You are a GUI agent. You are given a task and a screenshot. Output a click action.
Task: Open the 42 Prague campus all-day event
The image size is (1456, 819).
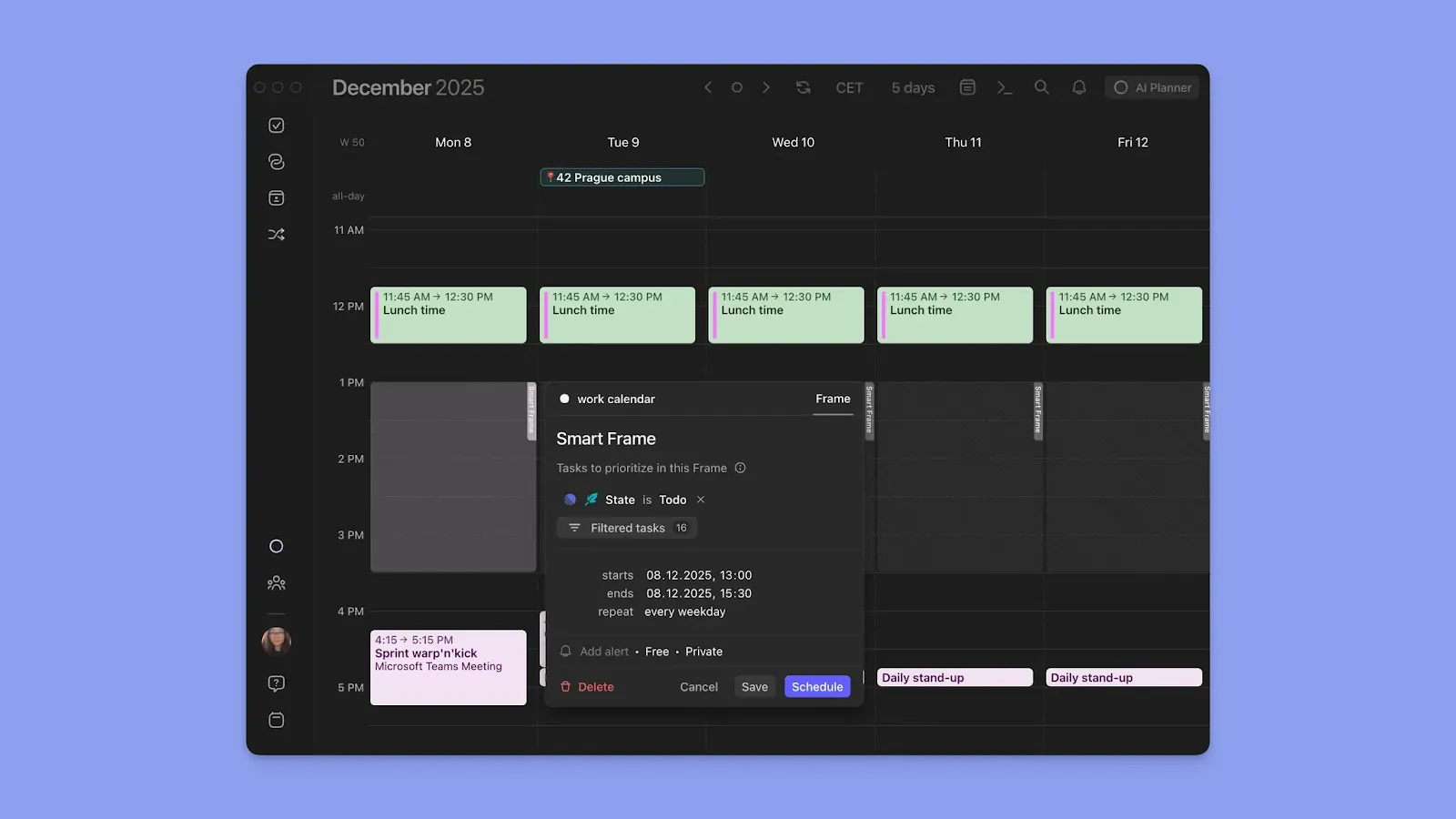tap(622, 177)
